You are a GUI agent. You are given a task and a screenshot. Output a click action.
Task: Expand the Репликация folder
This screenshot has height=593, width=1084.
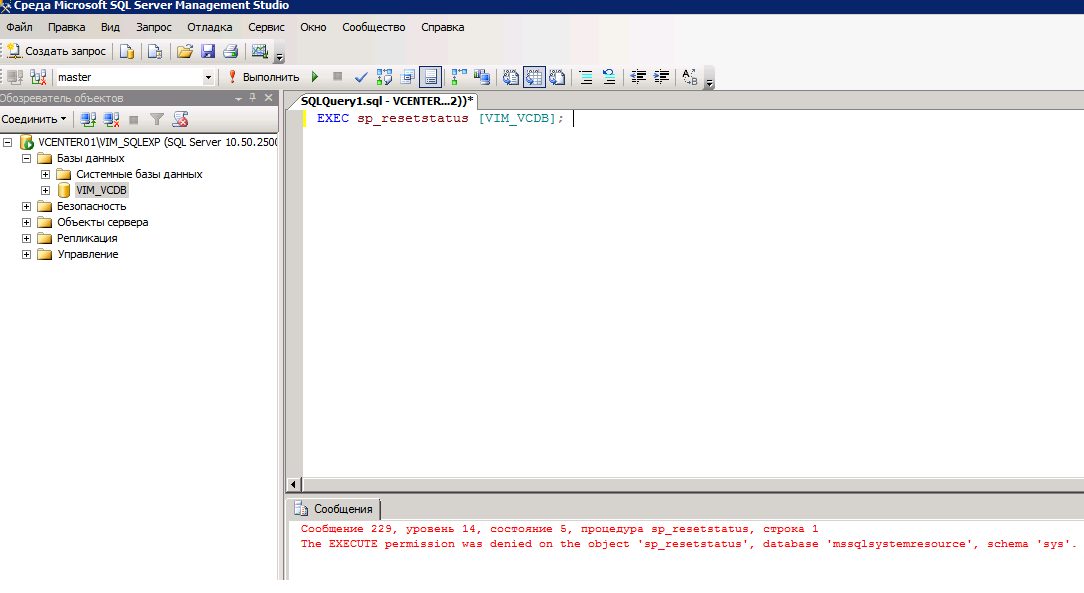[x=26, y=238]
